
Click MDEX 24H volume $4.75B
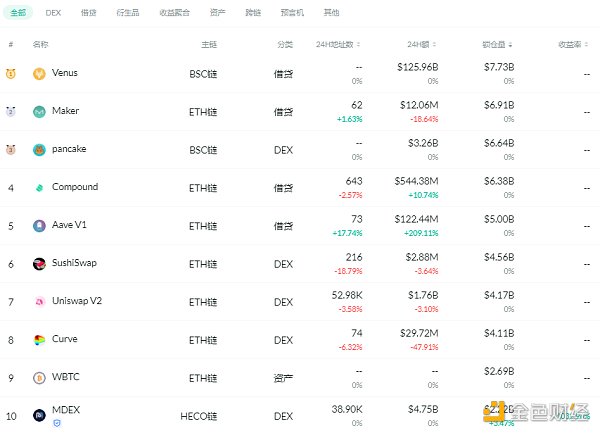(423, 409)
